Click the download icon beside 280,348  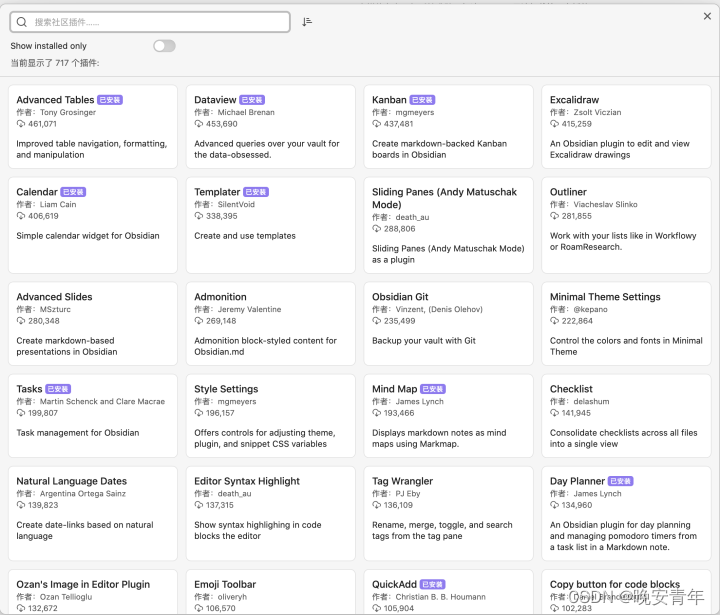click(x=21, y=321)
